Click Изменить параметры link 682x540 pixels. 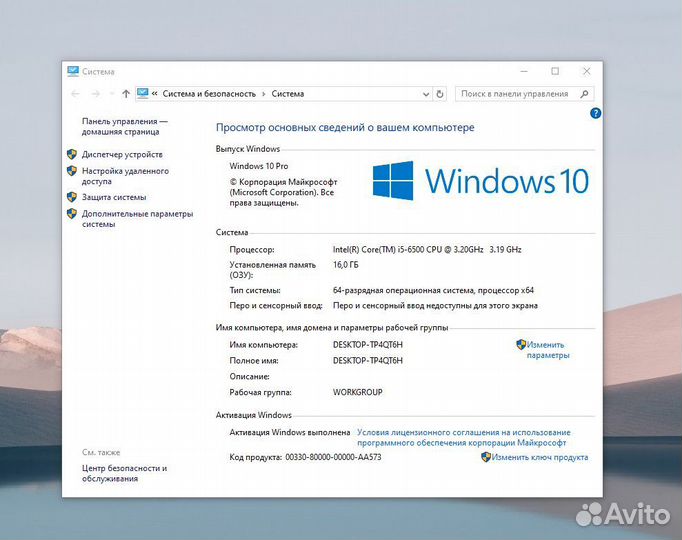548,350
